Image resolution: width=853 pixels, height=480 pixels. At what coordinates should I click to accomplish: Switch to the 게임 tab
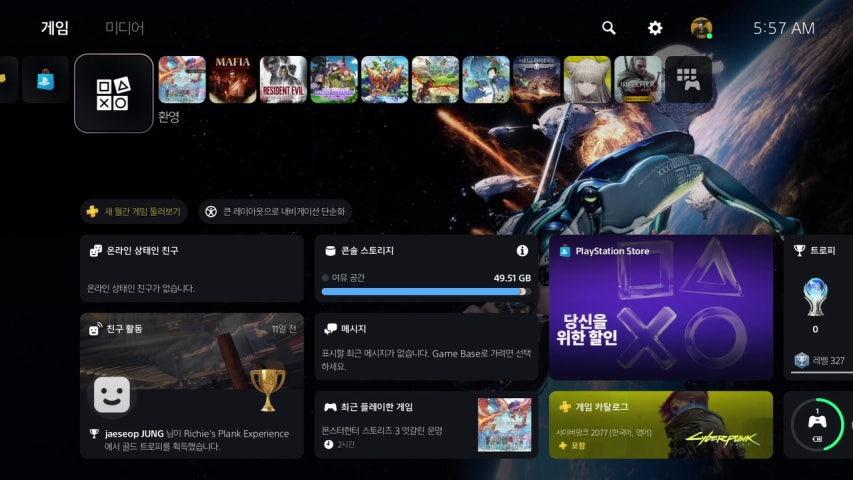coord(55,28)
